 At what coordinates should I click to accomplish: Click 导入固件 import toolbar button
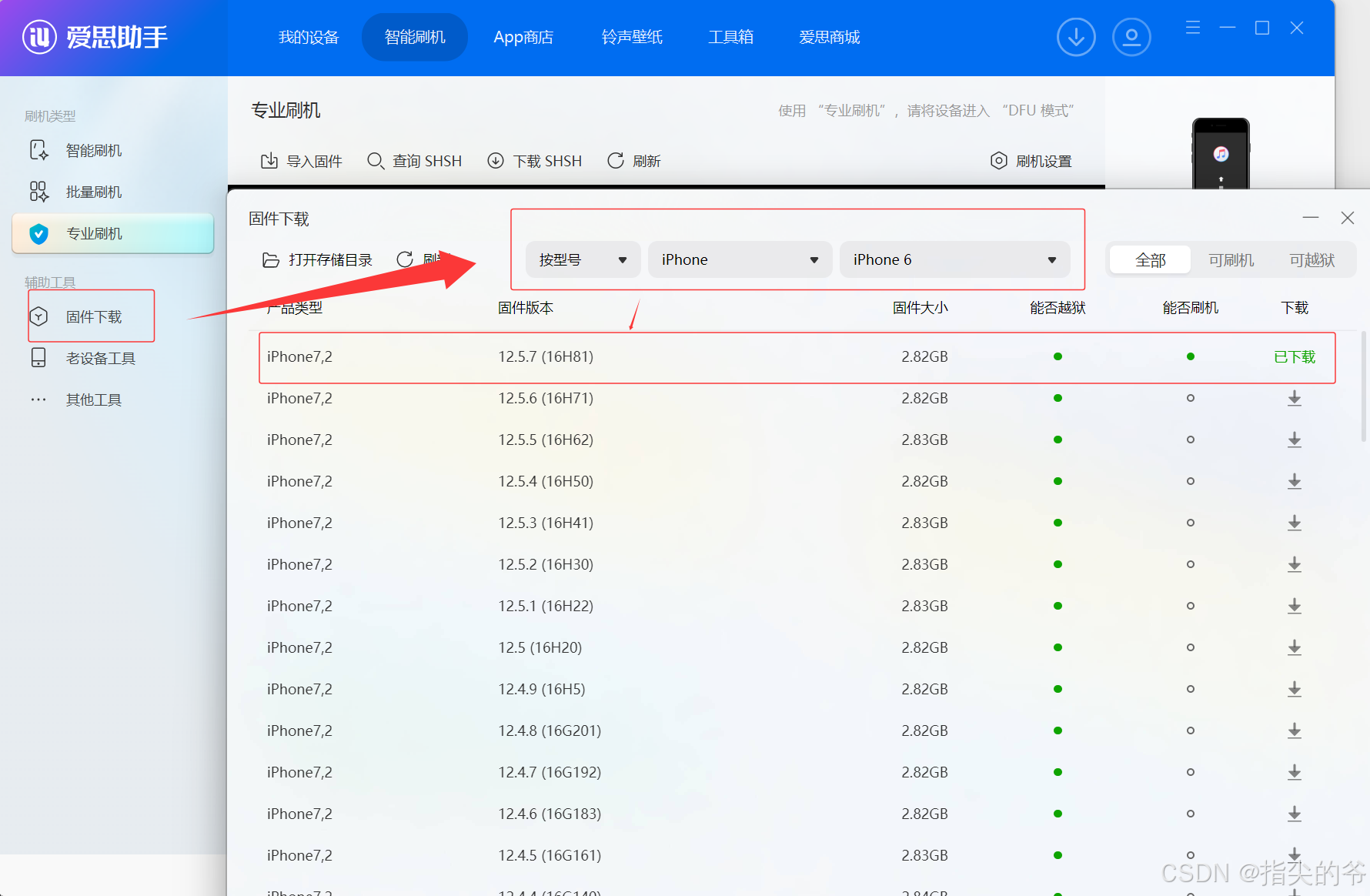(x=301, y=161)
